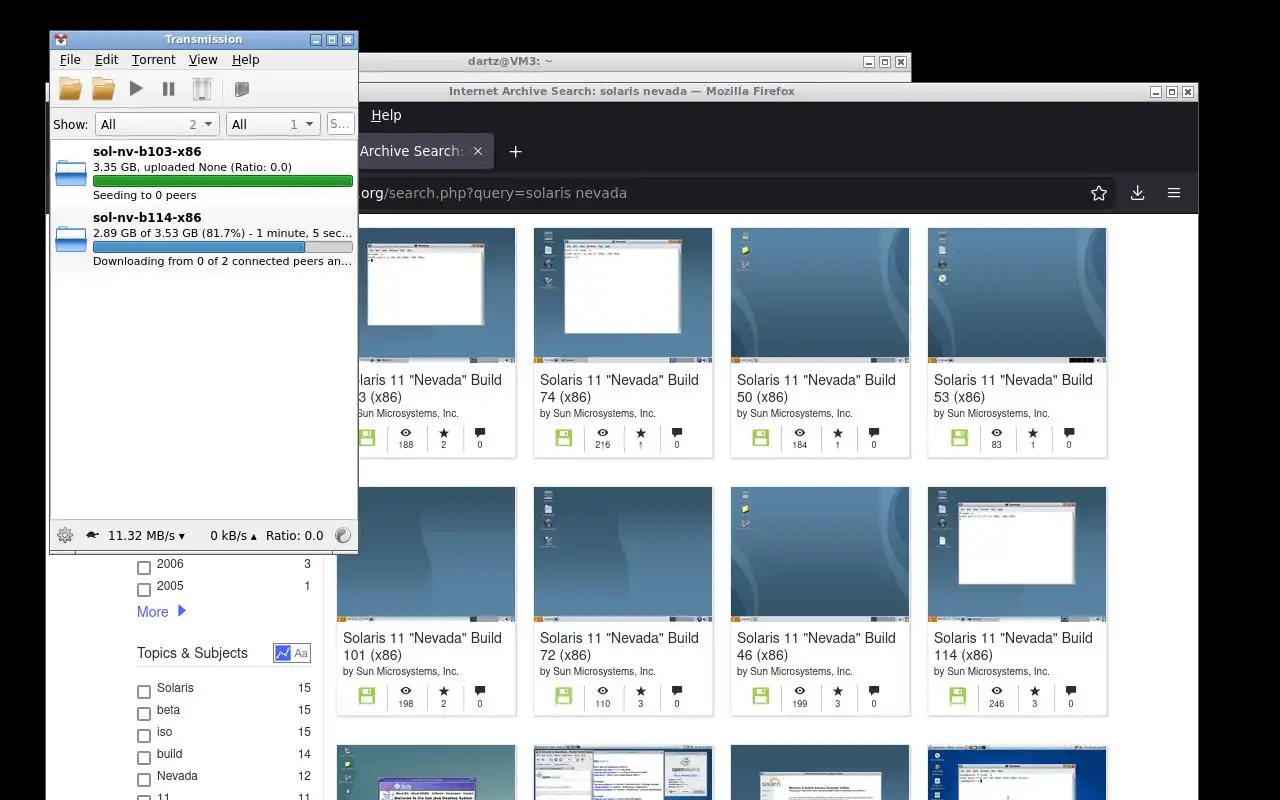Select the iso topic checkbox

click(x=144, y=735)
